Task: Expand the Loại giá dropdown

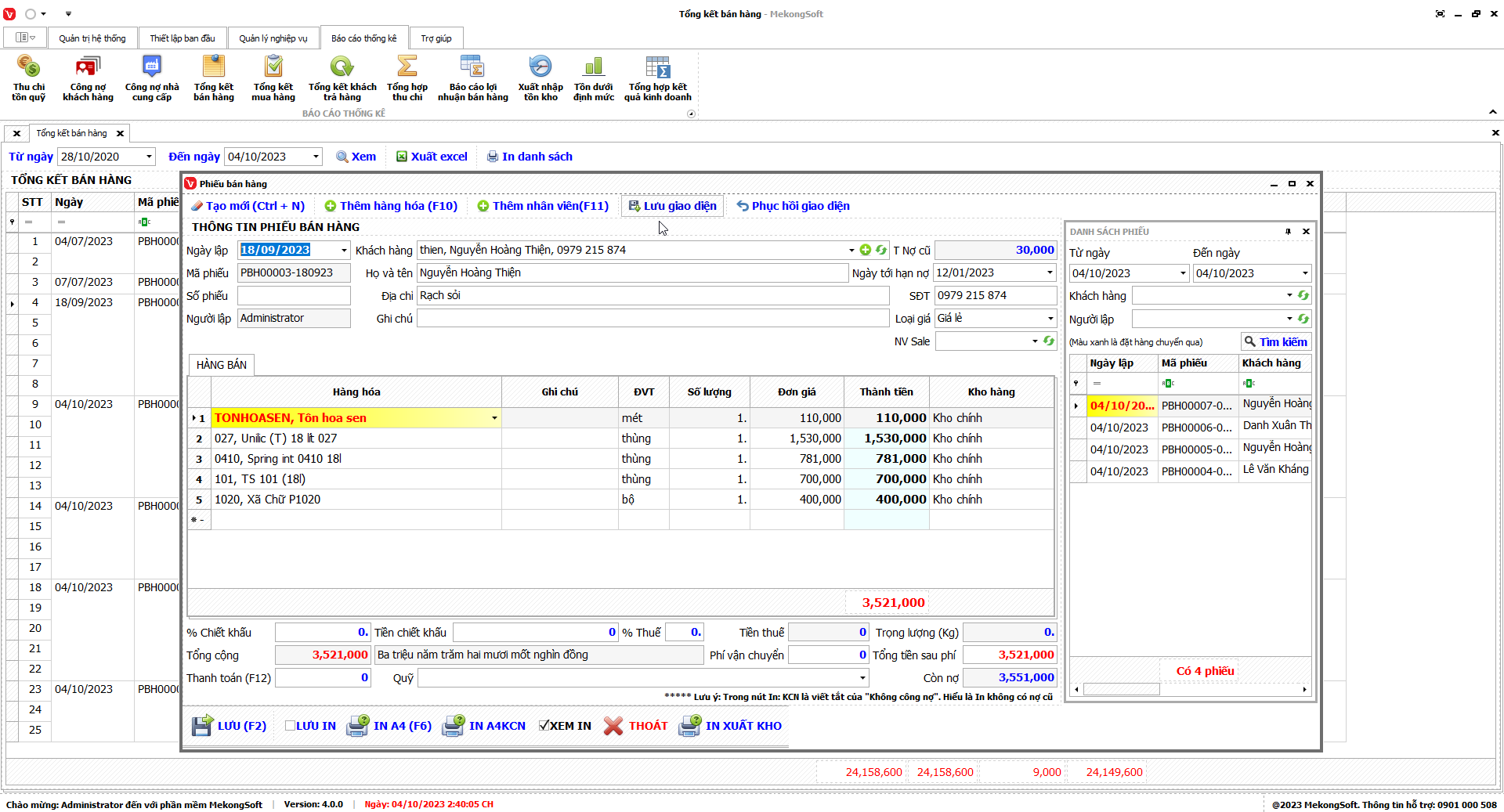Action: click(1050, 319)
